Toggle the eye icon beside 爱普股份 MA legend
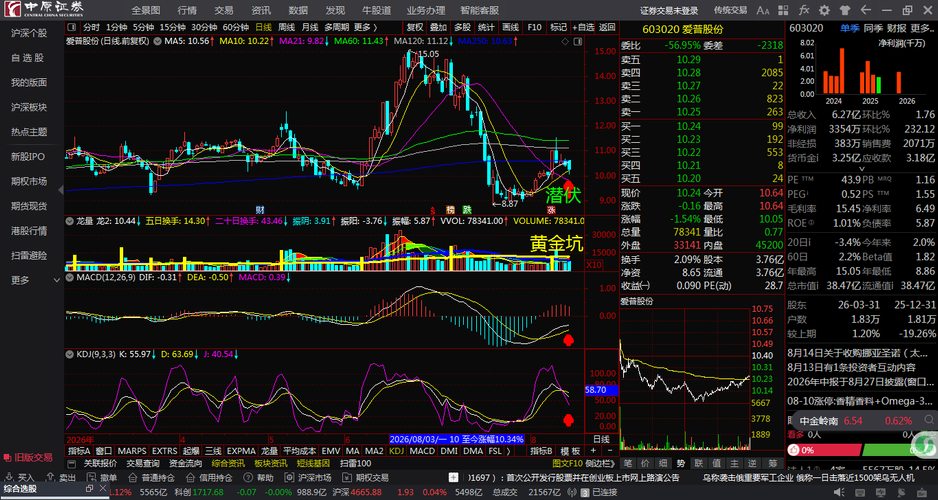938x500 pixels. (157, 41)
